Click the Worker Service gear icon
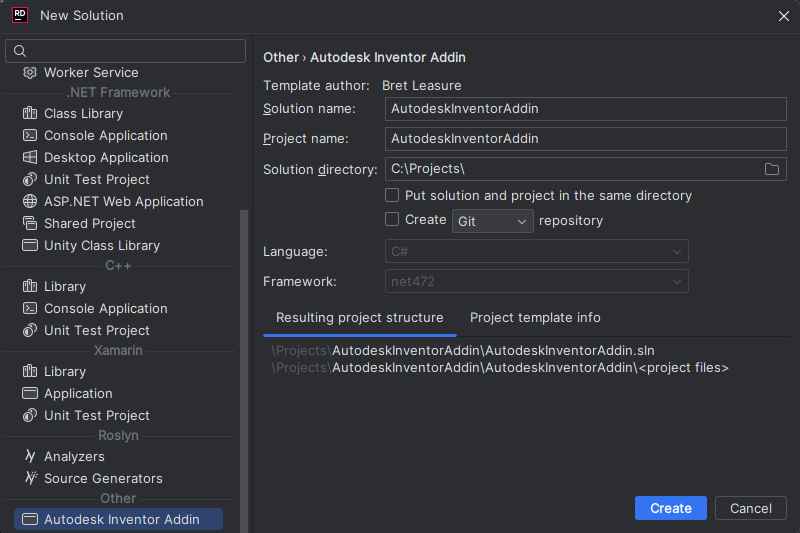This screenshot has width=800, height=533. 30,72
